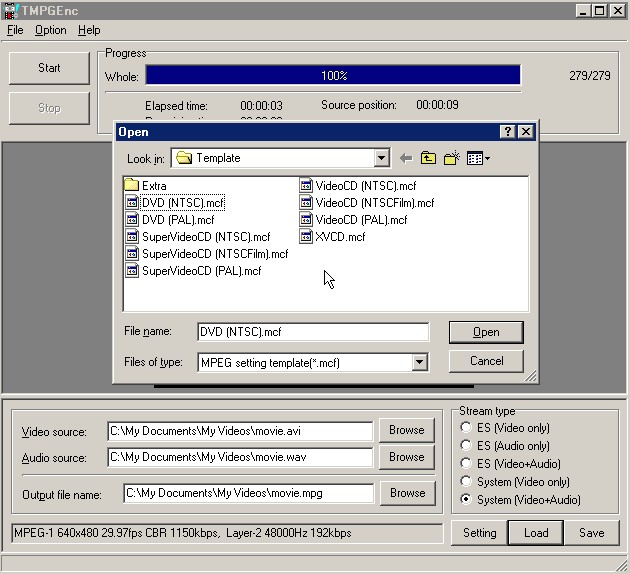The image size is (630, 574).
Task: Click the Audio source path field
Action: point(240,457)
